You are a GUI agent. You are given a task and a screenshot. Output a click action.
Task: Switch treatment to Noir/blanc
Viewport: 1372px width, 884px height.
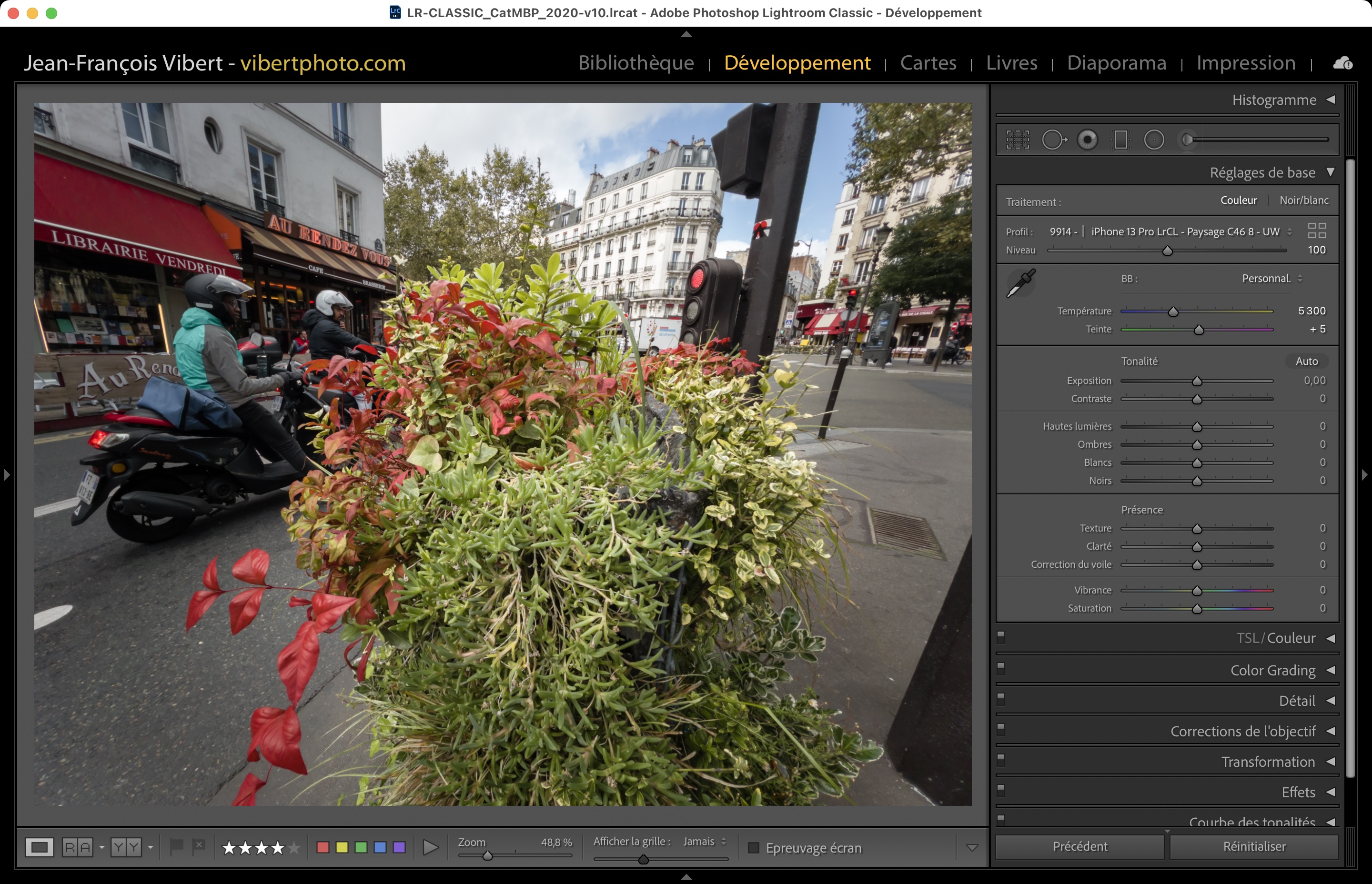coord(1304,201)
